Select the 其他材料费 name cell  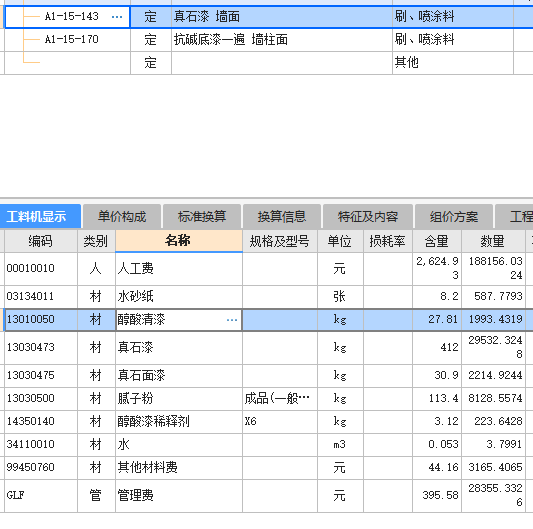[179, 467]
